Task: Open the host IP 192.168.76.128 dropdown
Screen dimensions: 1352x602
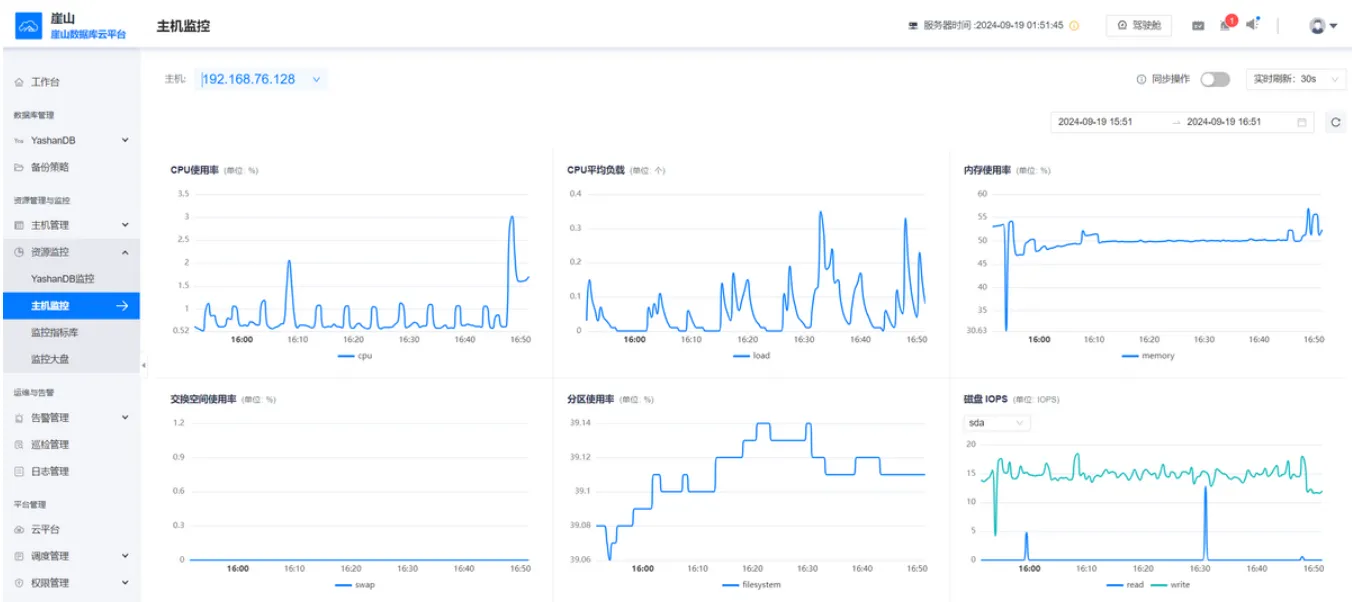Action: point(261,79)
